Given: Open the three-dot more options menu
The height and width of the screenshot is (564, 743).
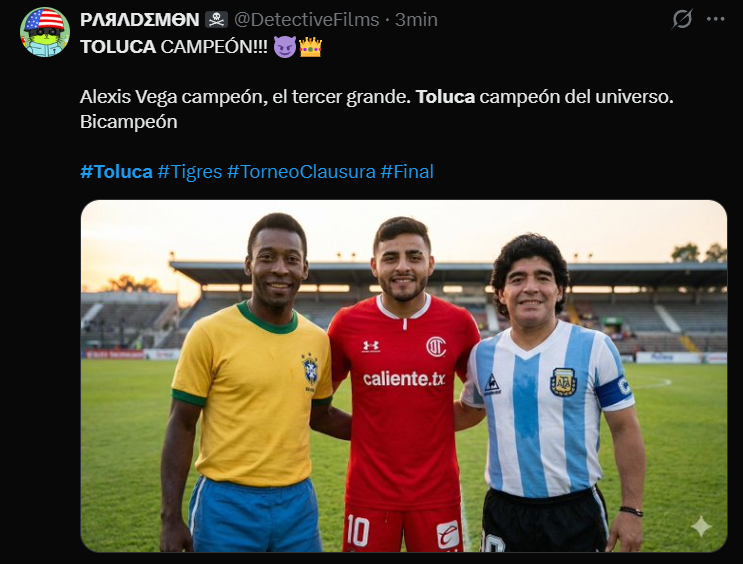Looking at the screenshot, I should tap(718, 19).
